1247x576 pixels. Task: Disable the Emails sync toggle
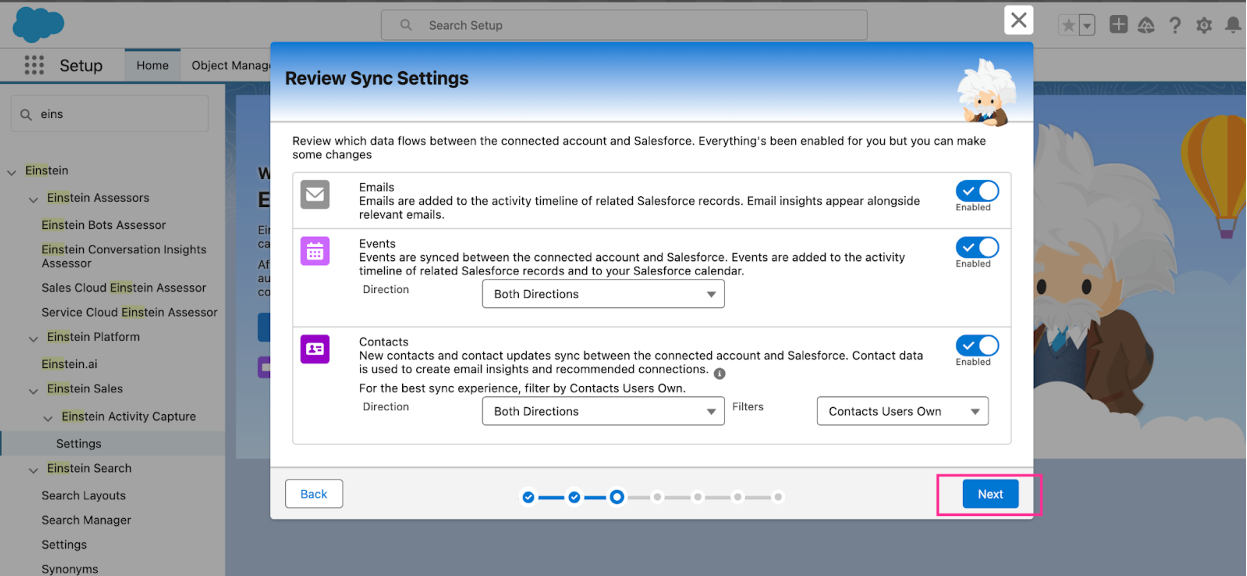[977, 191]
